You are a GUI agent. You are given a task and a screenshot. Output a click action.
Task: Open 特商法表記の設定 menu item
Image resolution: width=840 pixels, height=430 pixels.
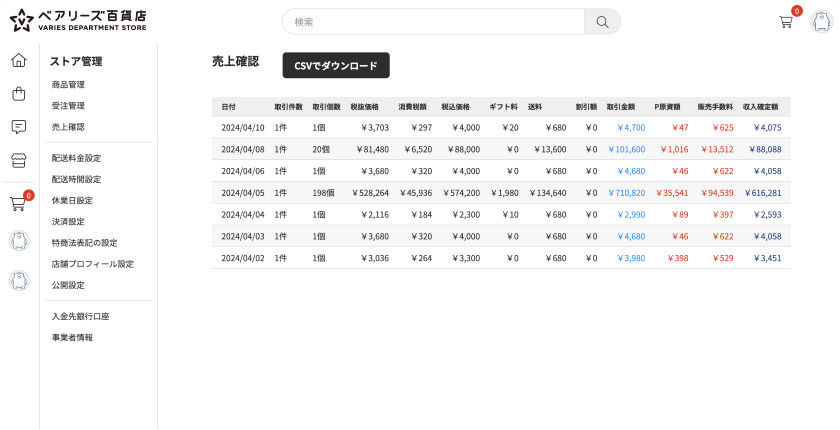click(85, 243)
